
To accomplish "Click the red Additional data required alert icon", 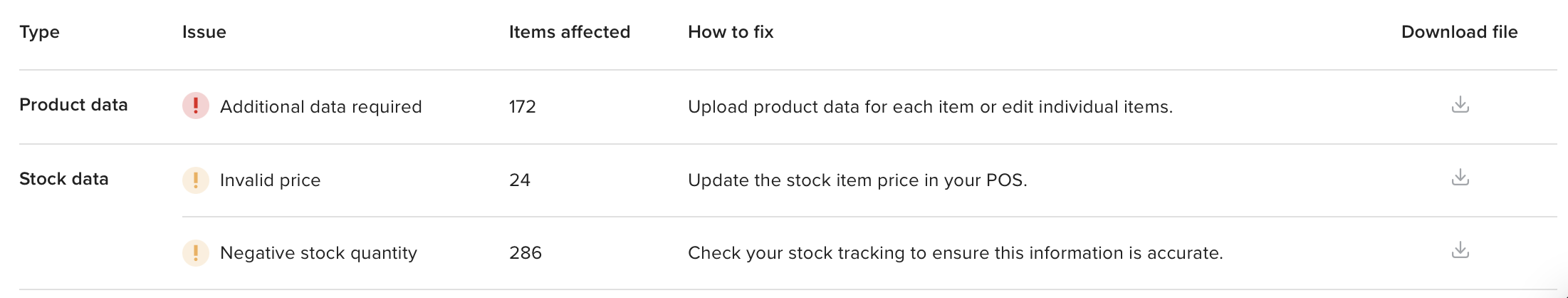I will point(196,106).
